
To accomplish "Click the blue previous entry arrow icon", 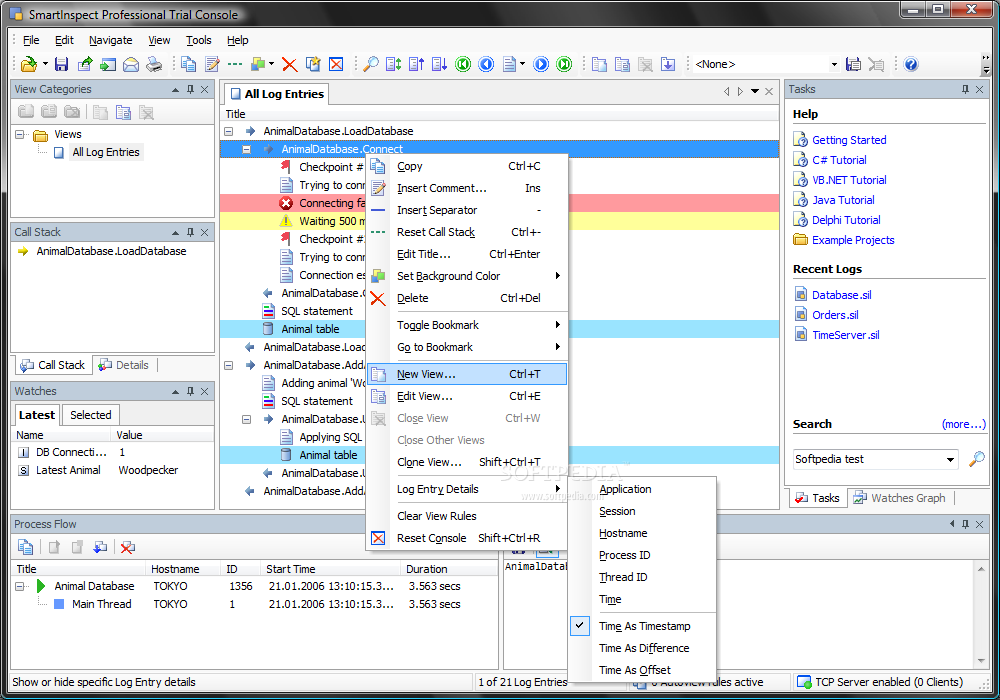I will [x=486, y=64].
